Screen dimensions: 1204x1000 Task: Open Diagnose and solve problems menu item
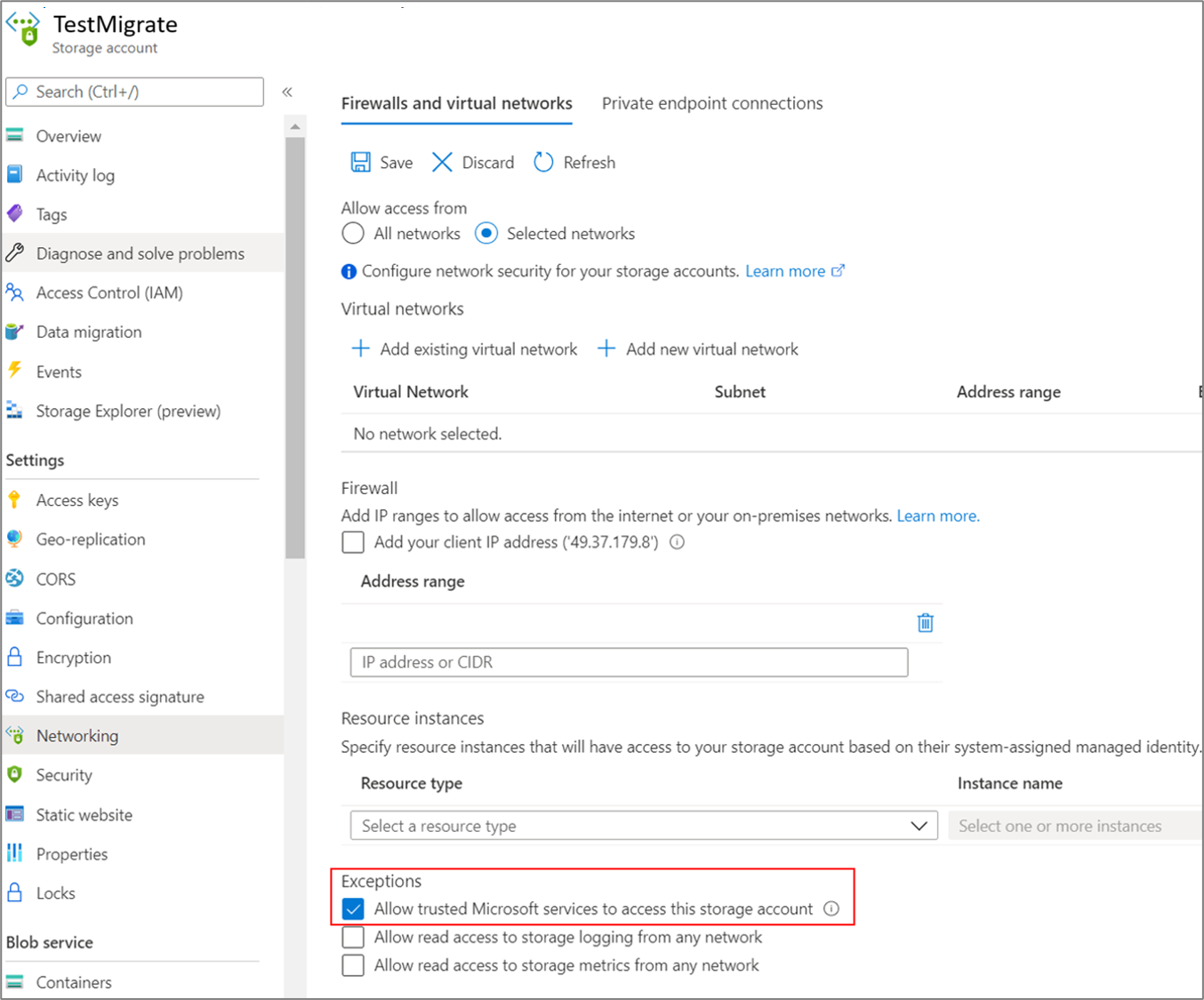click(143, 253)
